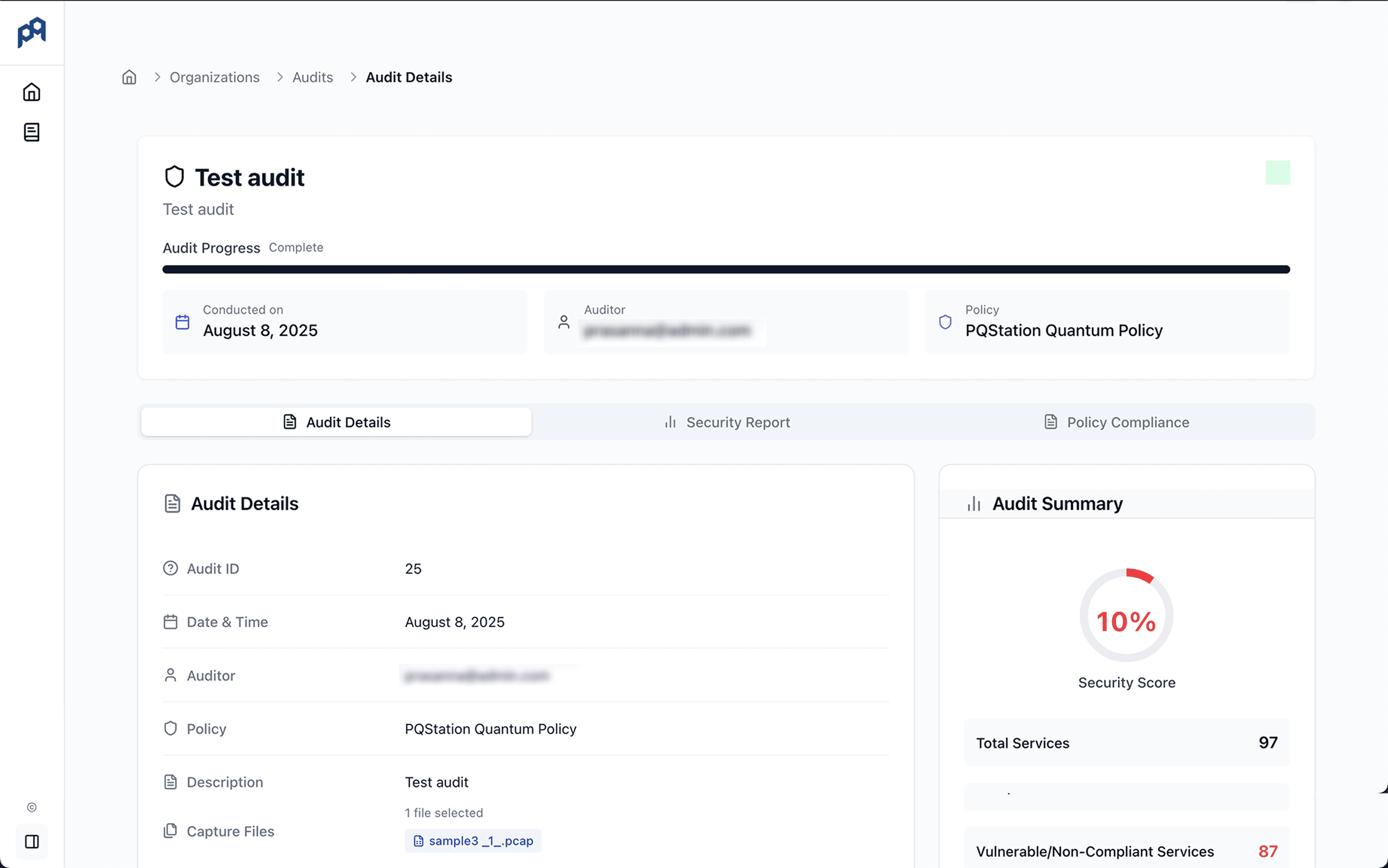This screenshot has height=868, width=1388.
Task: Go to Audits in breadcrumb
Action: click(312, 77)
